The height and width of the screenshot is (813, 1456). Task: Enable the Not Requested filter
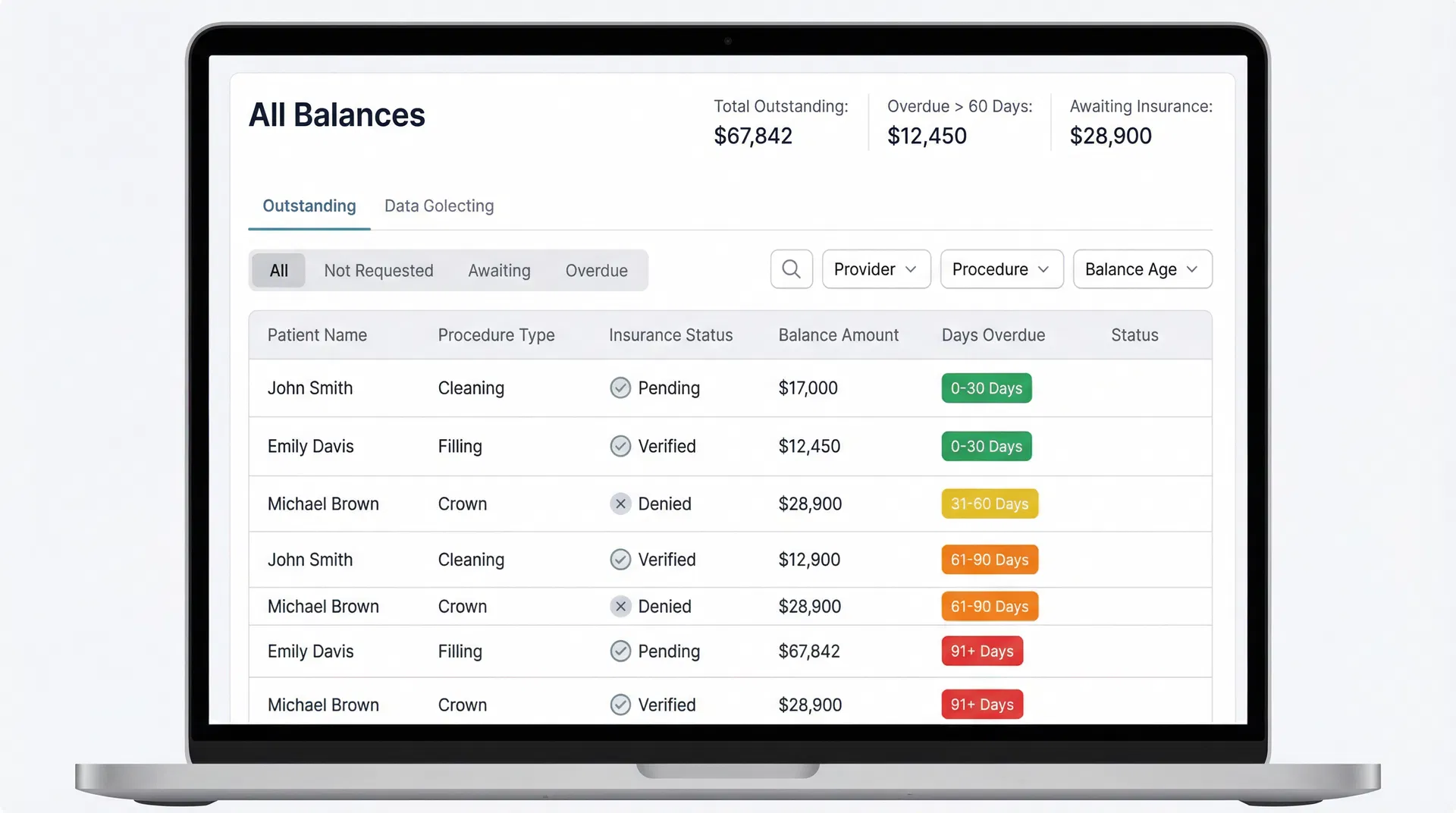[378, 270]
